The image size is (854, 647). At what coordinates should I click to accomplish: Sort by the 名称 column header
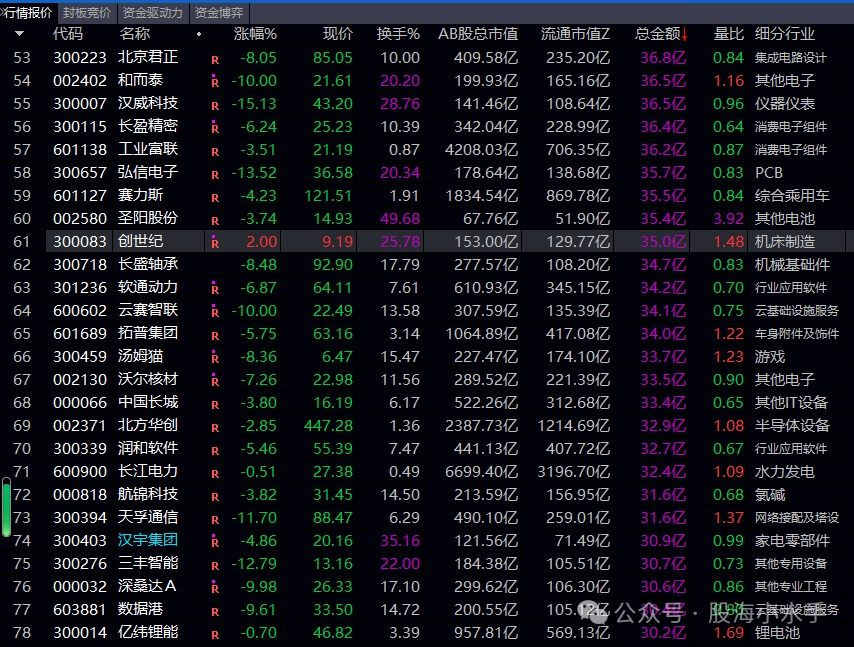tap(135, 34)
